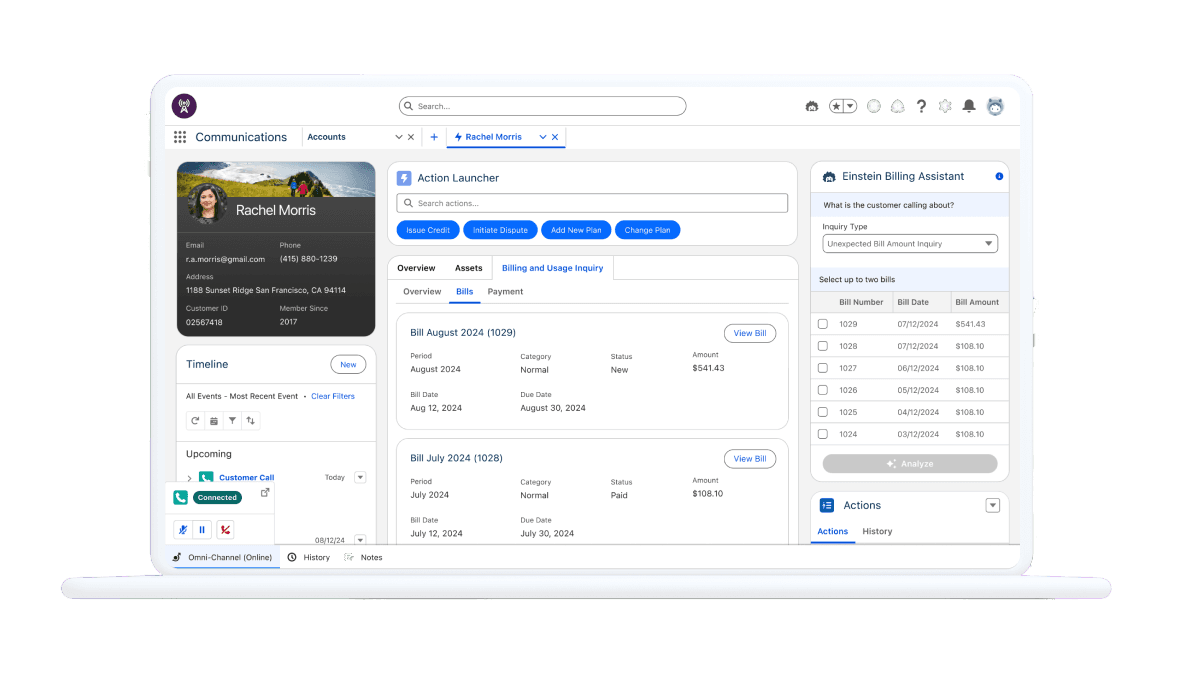The width and height of the screenshot is (1200, 675).
Task: Open action menu for the 08/12/24 entry
Action: coord(361,540)
